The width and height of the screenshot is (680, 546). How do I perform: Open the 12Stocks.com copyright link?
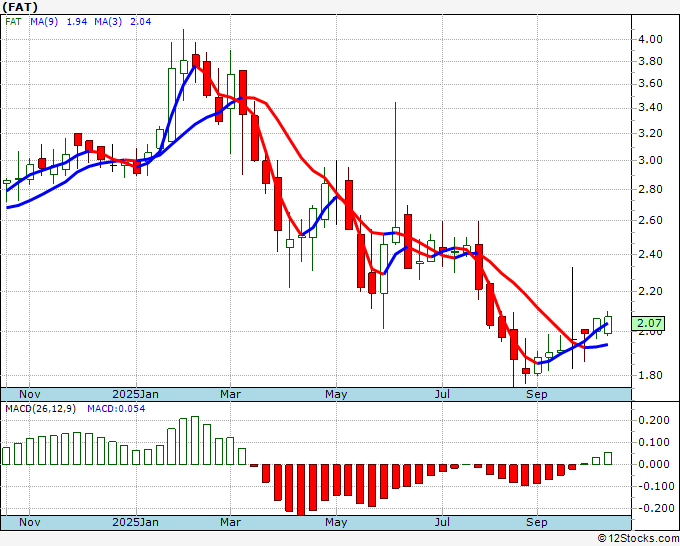tap(638, 539)
